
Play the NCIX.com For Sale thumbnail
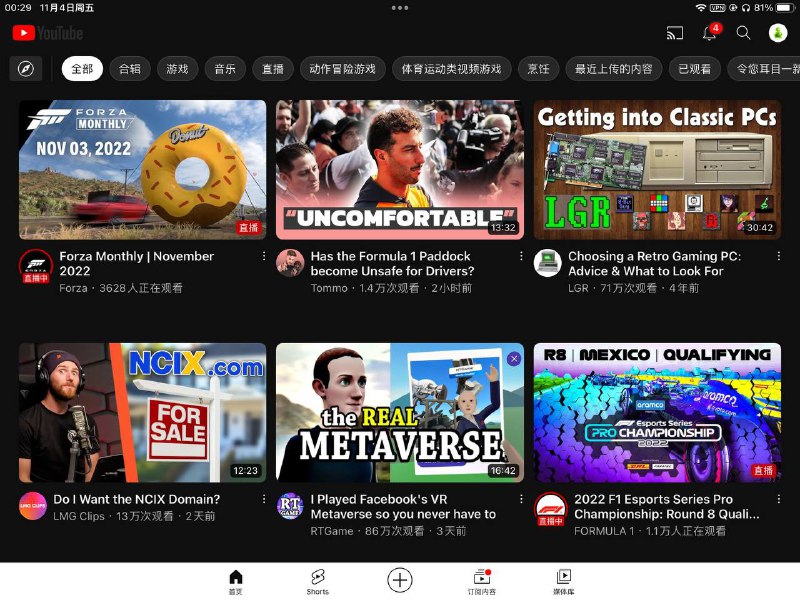[142, 412]
